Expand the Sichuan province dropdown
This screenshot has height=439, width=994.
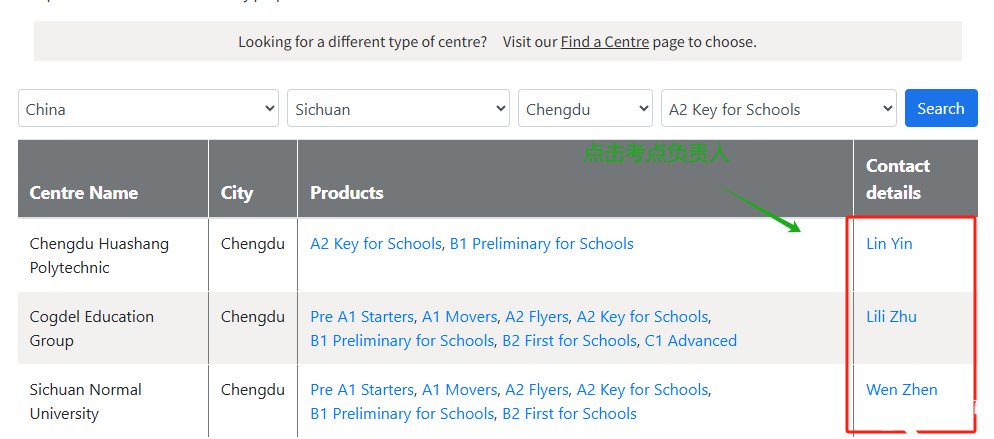[398, 108]
